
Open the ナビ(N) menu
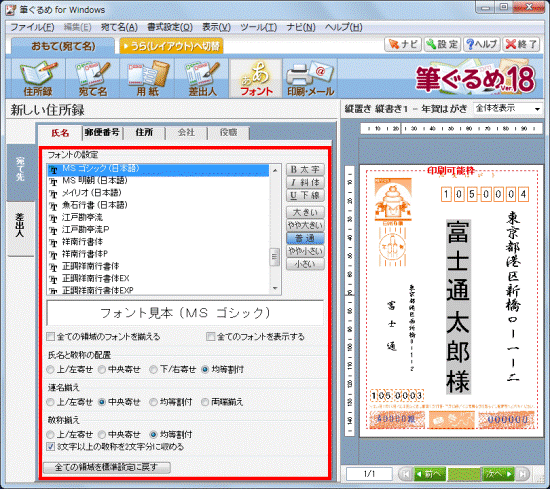[x=301, y=27]
